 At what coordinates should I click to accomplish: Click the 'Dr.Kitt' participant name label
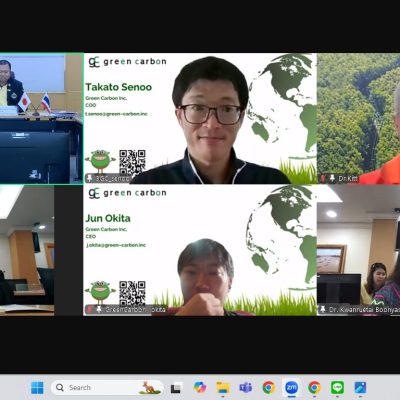click(348, 179)
